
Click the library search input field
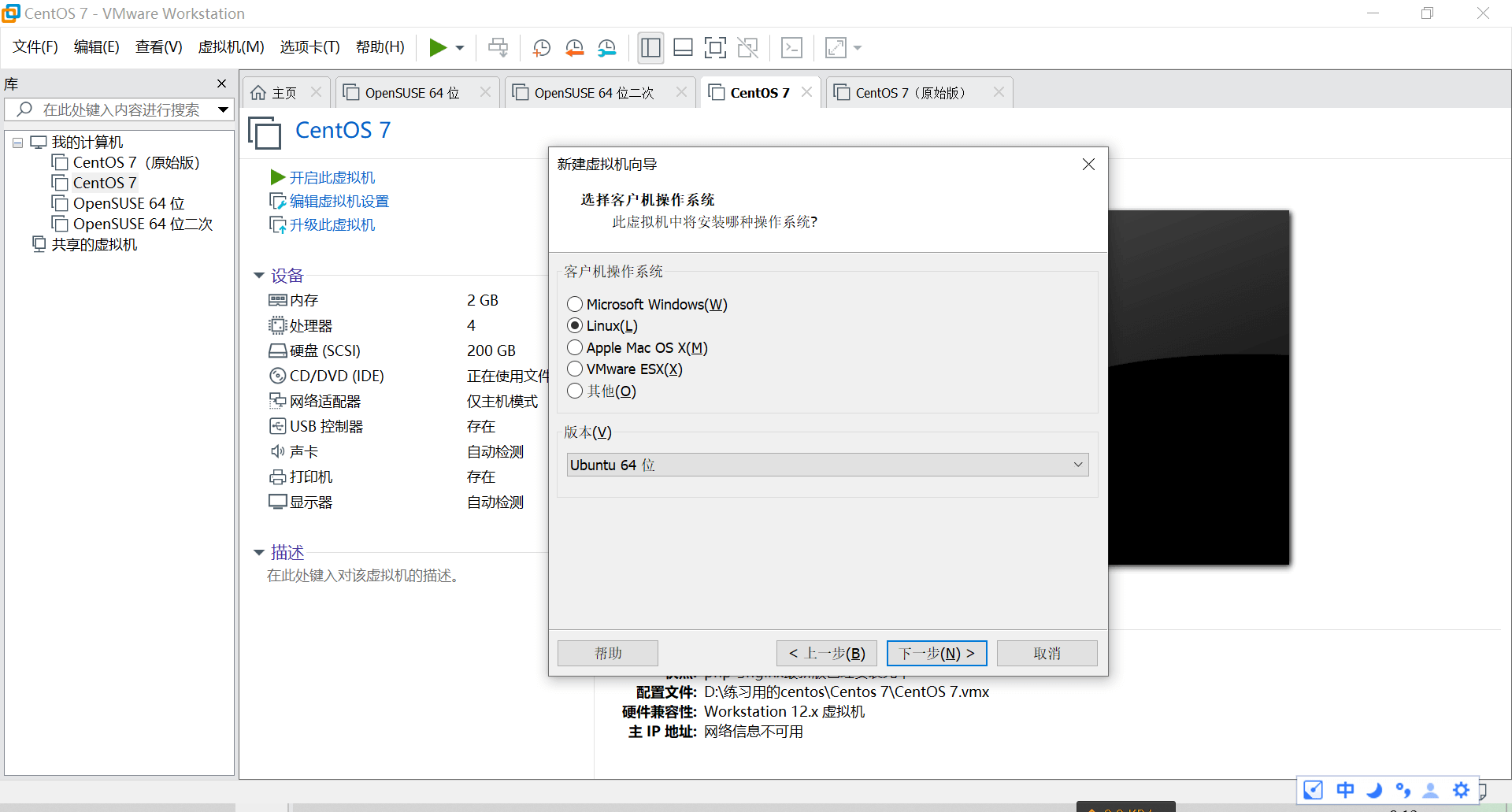[x=118, y=109]
